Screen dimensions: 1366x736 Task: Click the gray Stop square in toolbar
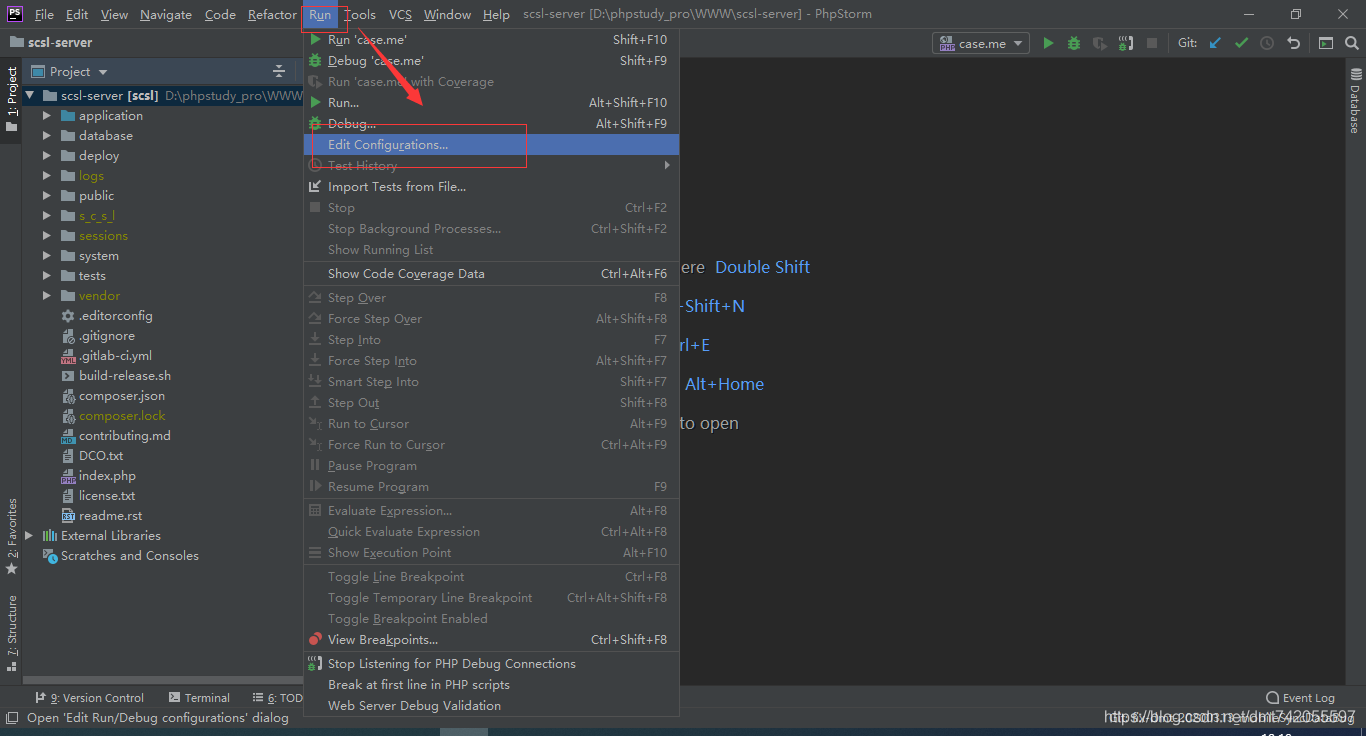[x=1151, y=43]
